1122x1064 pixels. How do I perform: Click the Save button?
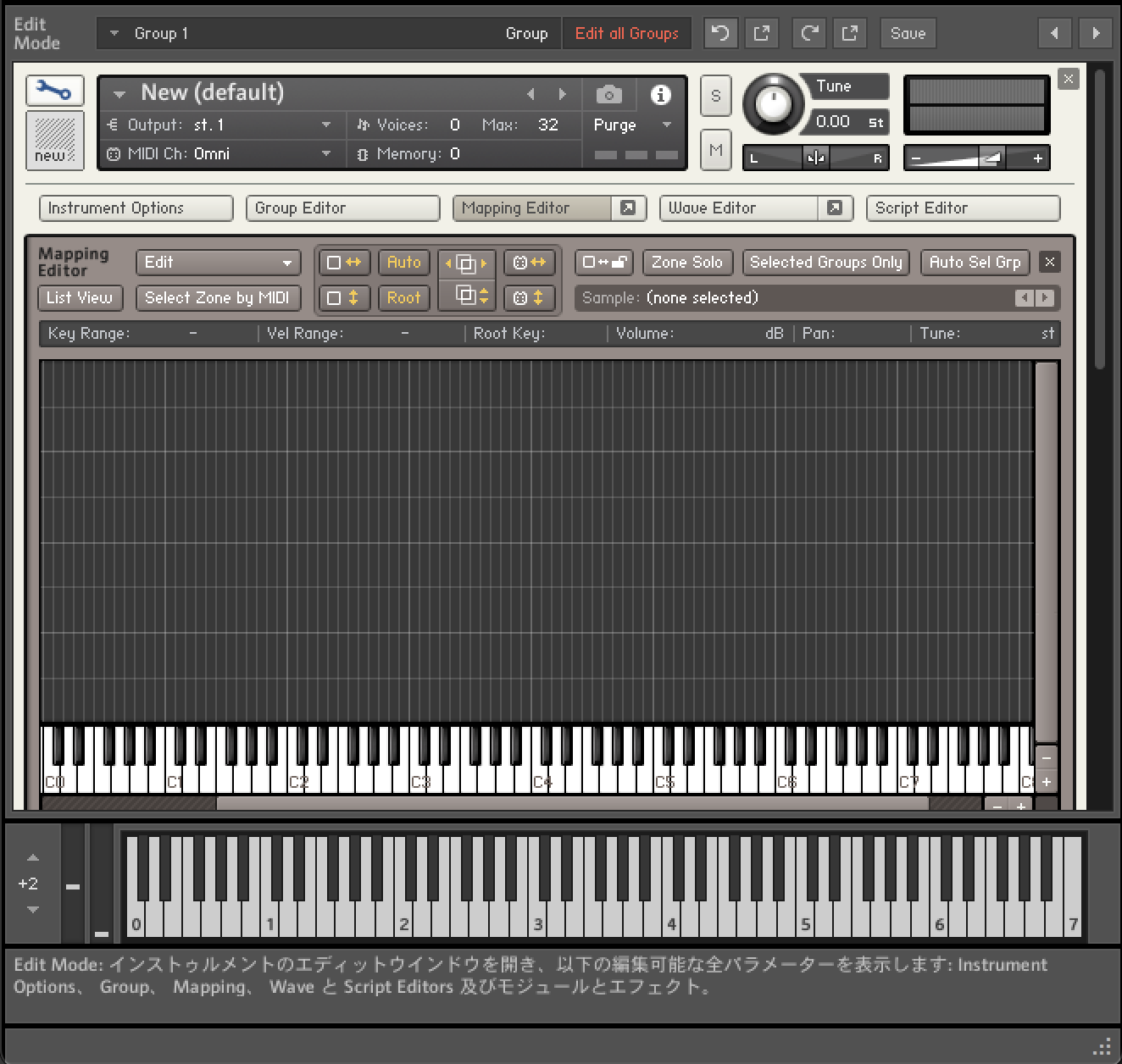908,33
